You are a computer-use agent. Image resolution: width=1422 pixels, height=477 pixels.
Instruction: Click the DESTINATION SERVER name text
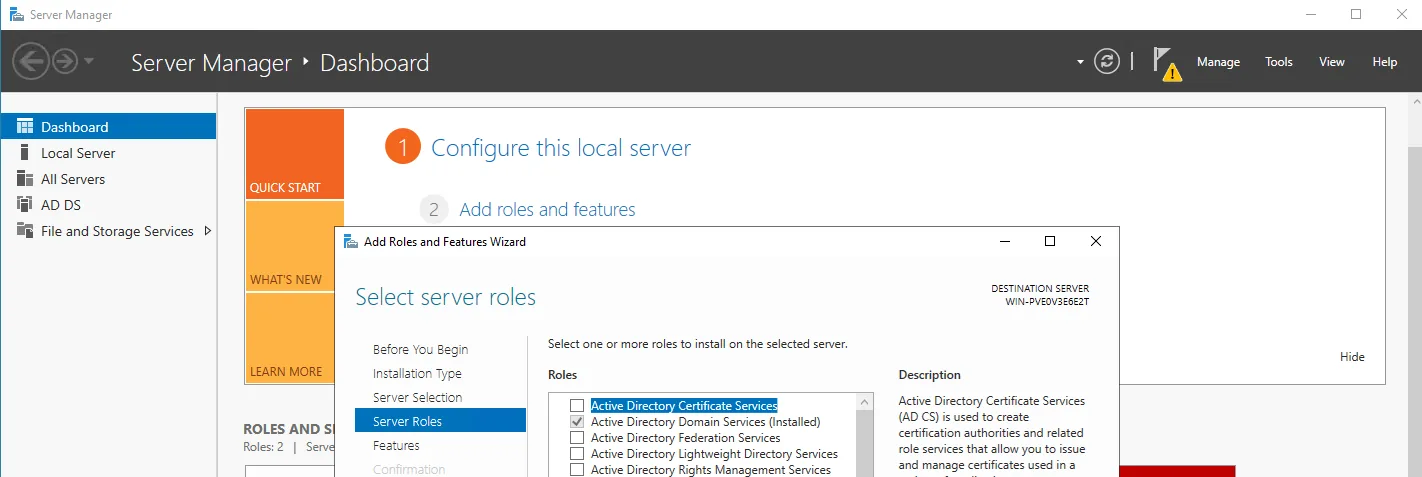coord(1047,302)
